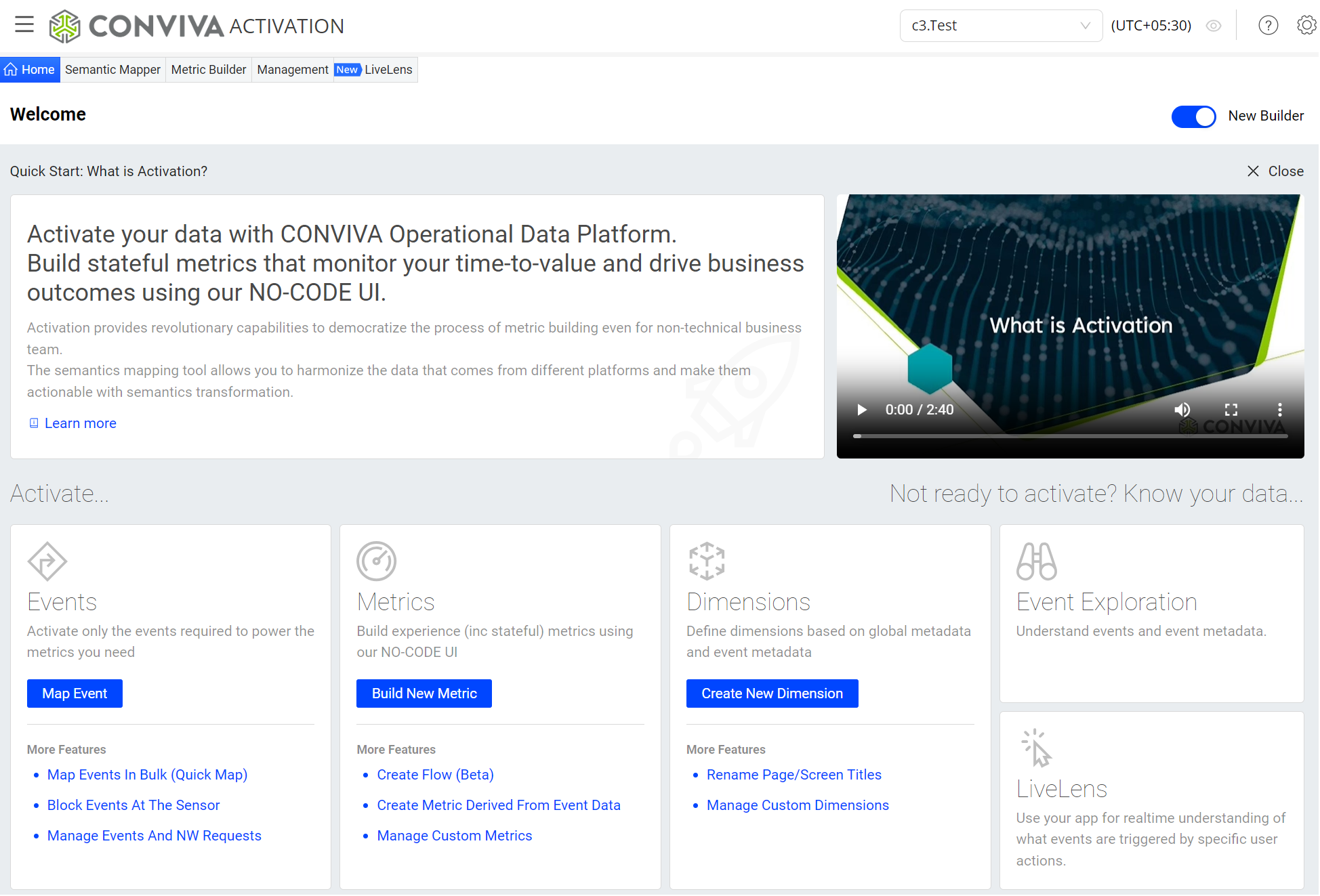The image size is (1320, 896).
Task: Mute the video volume
Action: [x=1182, y=410]
